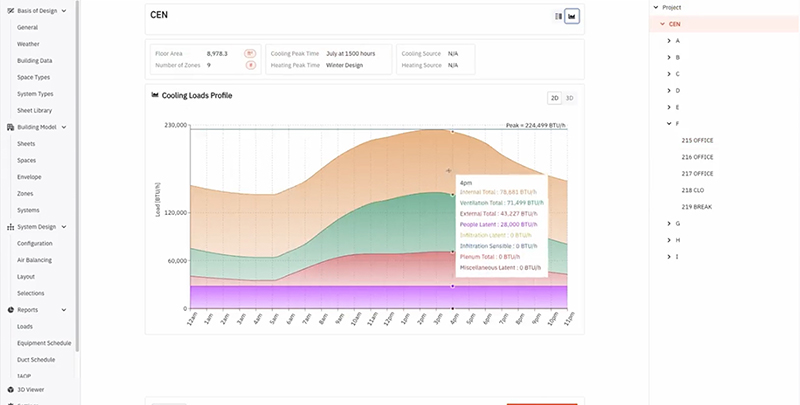
Task: Open Building Data page
Action: (x=34, y=61)
